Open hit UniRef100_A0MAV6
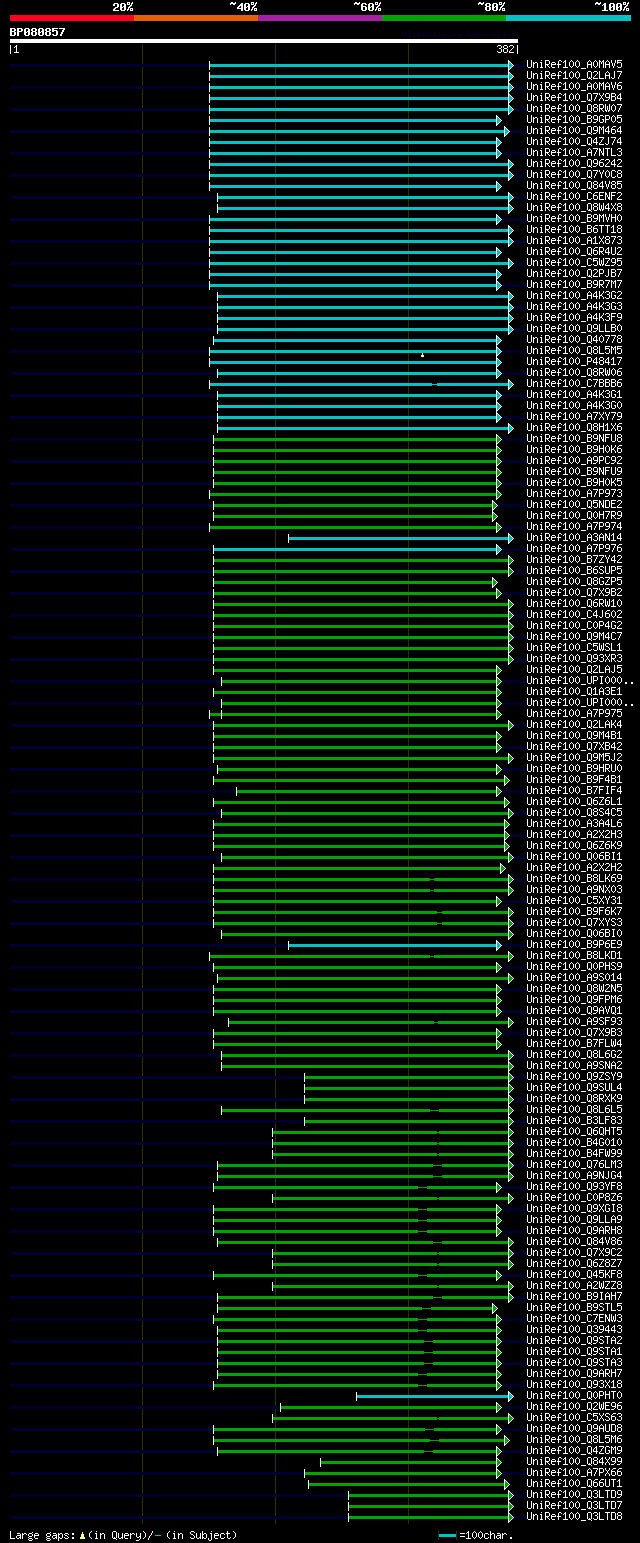The height and width of the screenshot is (1543, 640). point(574,86)
